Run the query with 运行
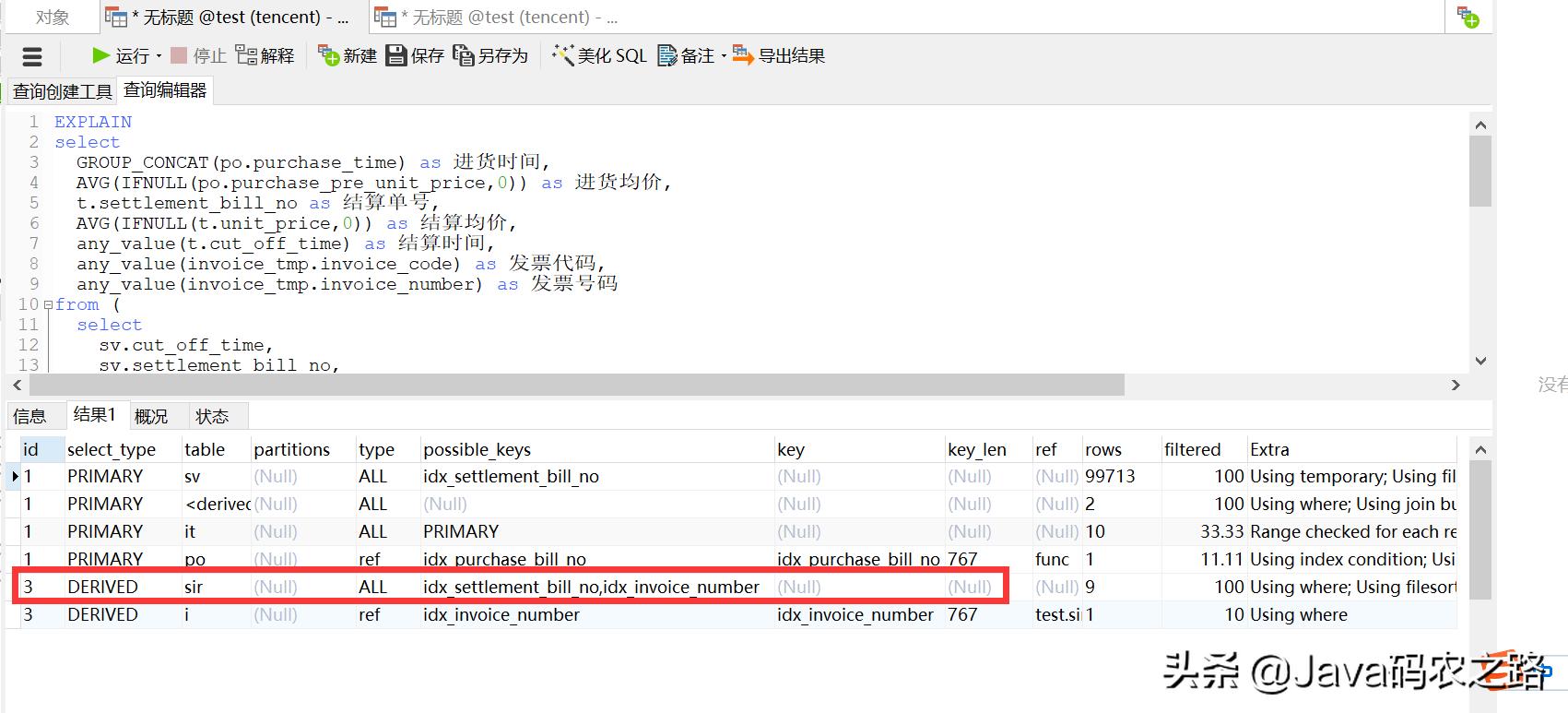 tap(121, 56)
